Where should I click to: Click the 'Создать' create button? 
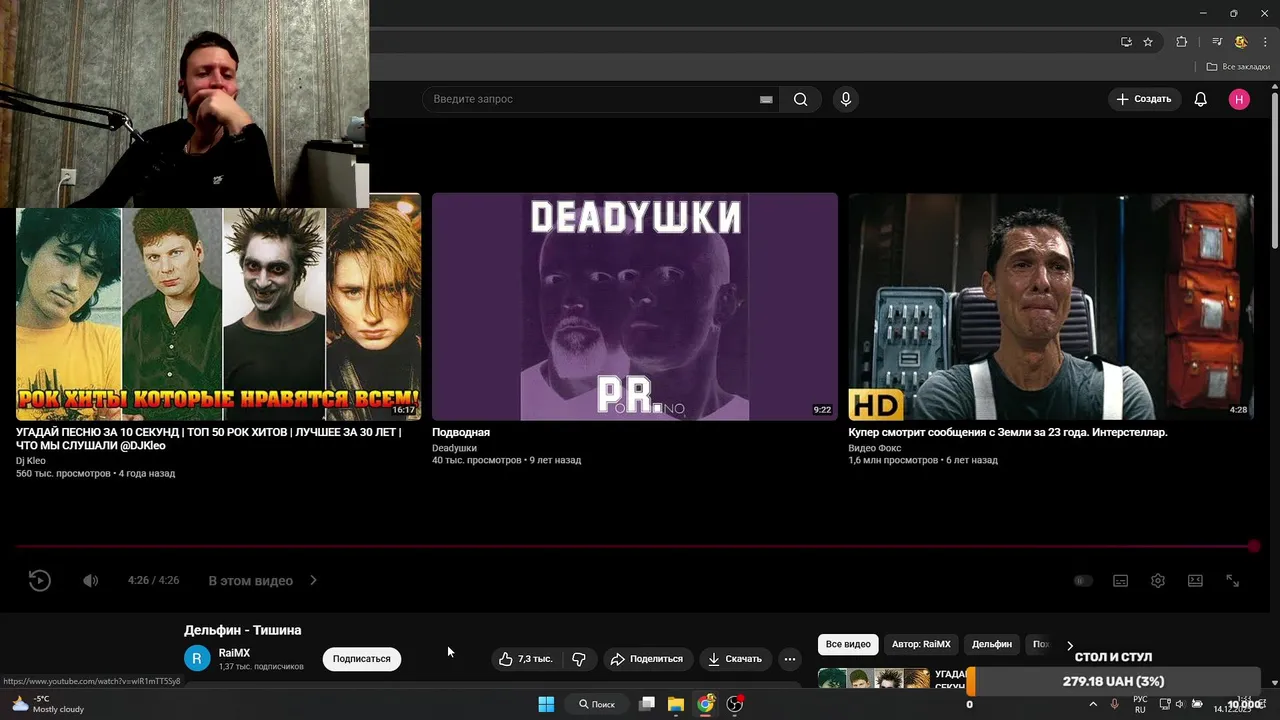coord(1144,99)
